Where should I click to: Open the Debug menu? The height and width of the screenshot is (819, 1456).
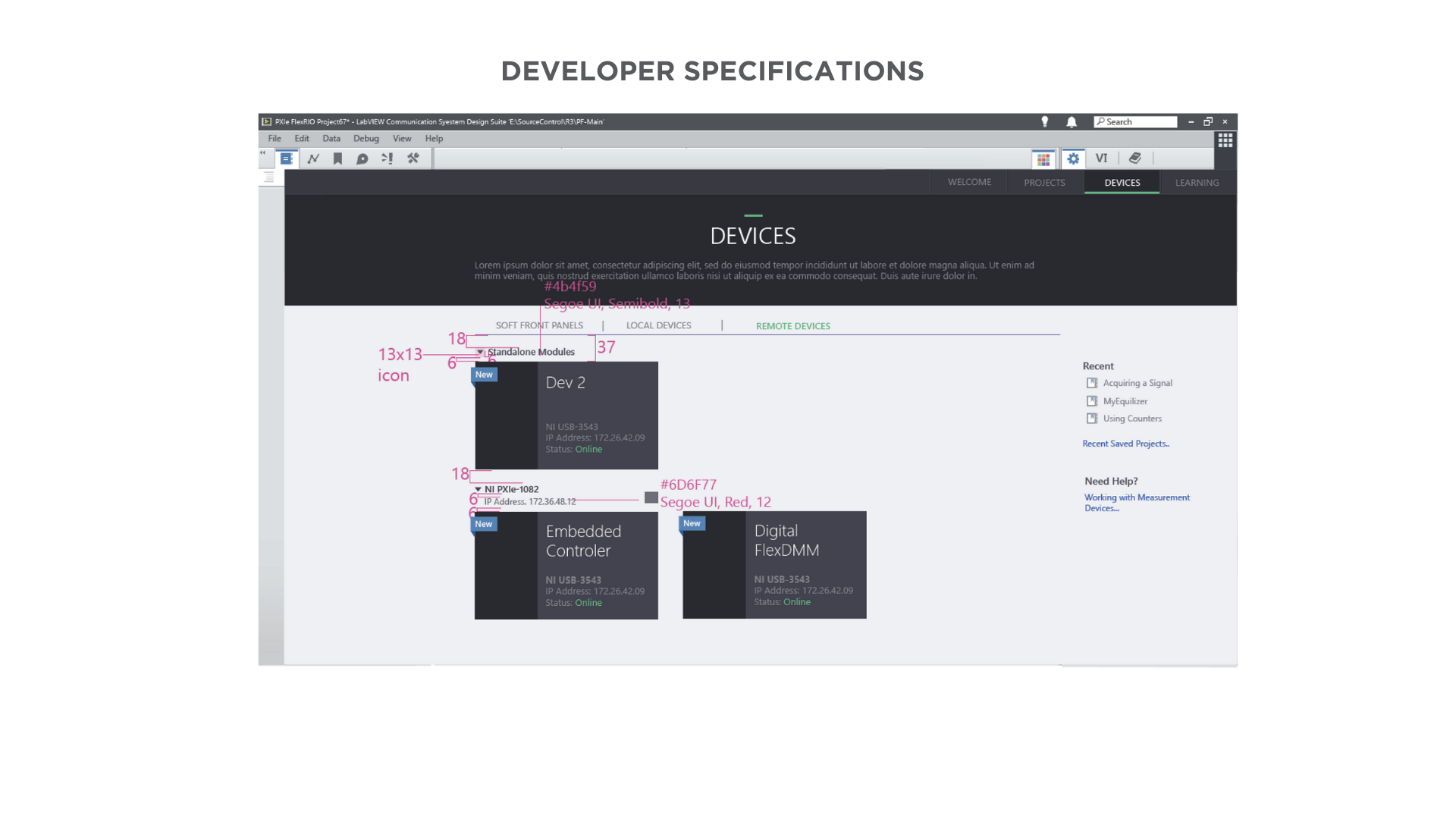[366, 139]
